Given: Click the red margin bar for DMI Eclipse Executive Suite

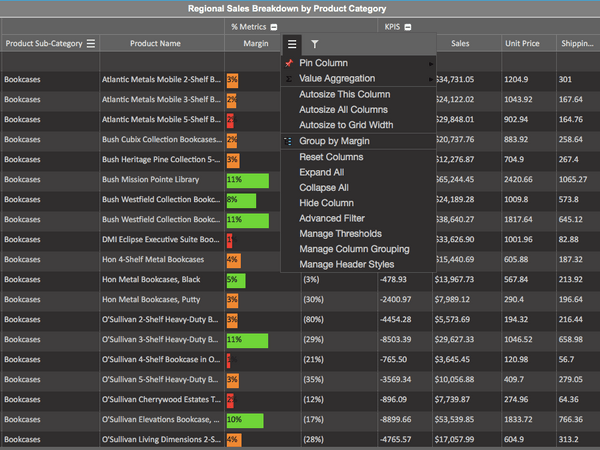Looking at the screenshot, I should pyautogui.click(x=230, y=240).
